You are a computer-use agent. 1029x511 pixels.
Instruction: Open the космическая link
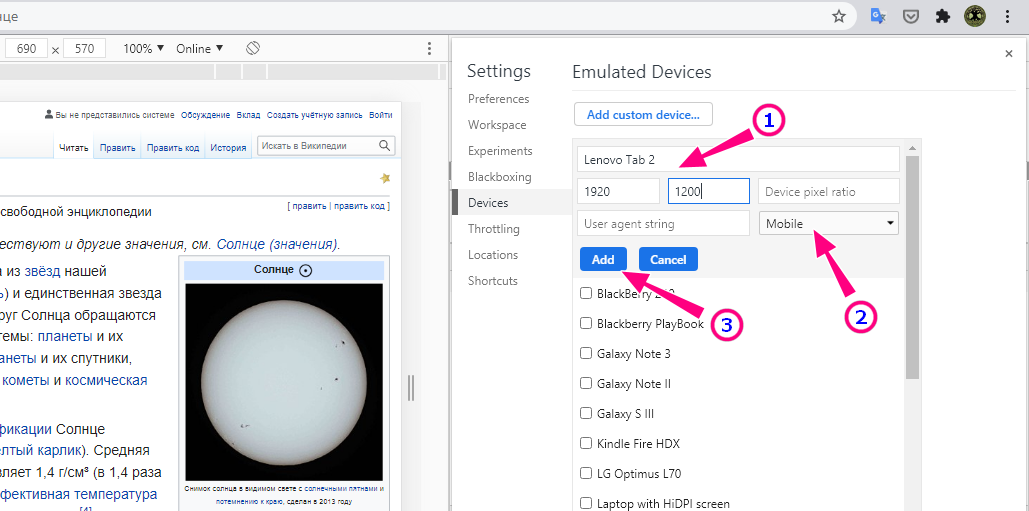(x=106, y=380)
